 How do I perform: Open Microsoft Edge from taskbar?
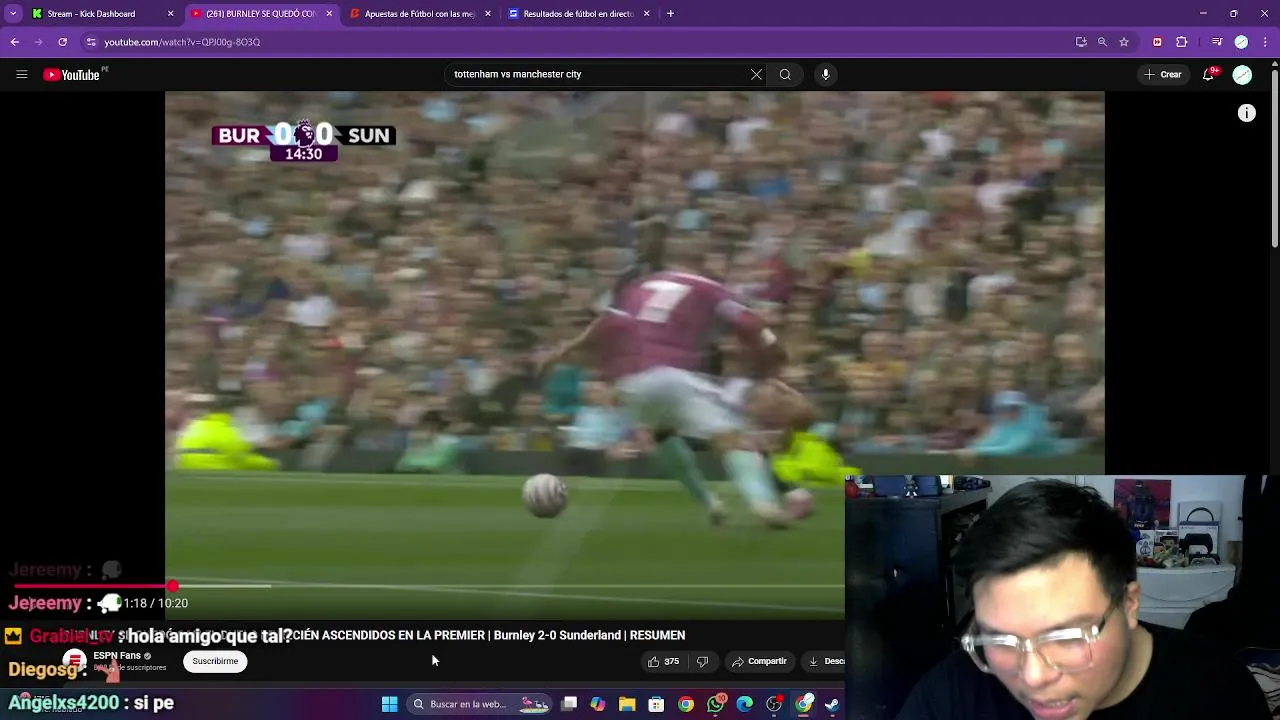pos(745,704)
